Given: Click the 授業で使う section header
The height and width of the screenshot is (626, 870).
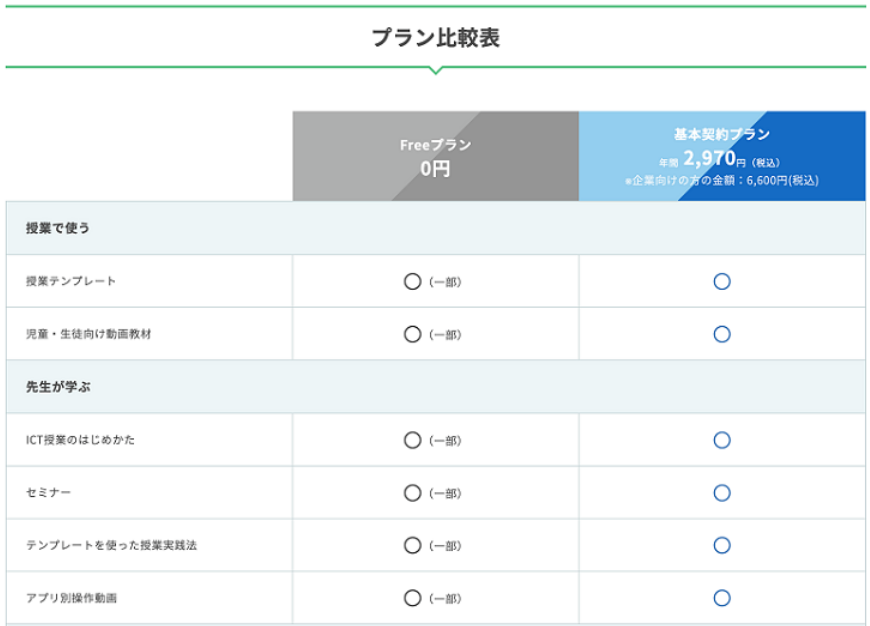Looking at the screenshot, I should pos(58,228).
